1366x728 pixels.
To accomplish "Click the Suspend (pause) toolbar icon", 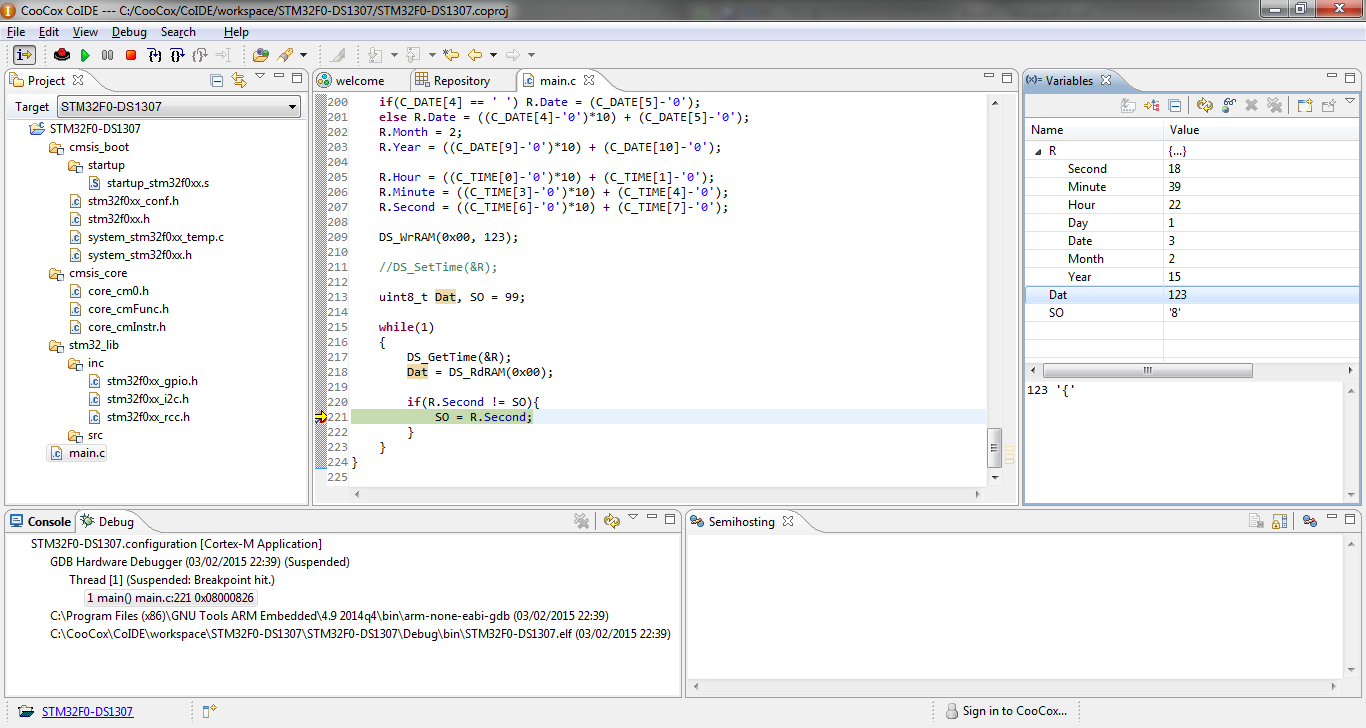I will [108, 55].
